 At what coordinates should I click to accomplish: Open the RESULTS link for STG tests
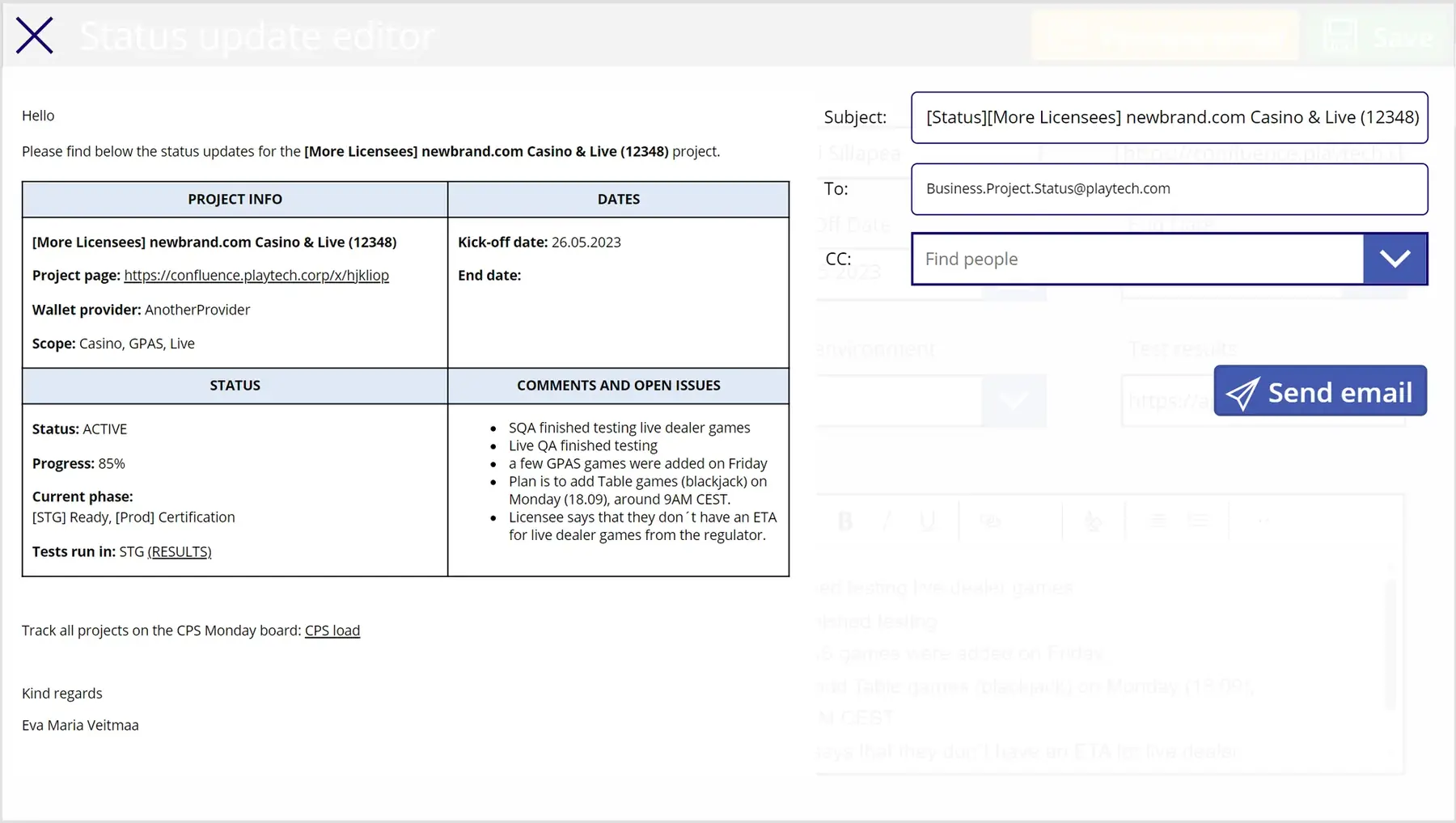[180, 552]
